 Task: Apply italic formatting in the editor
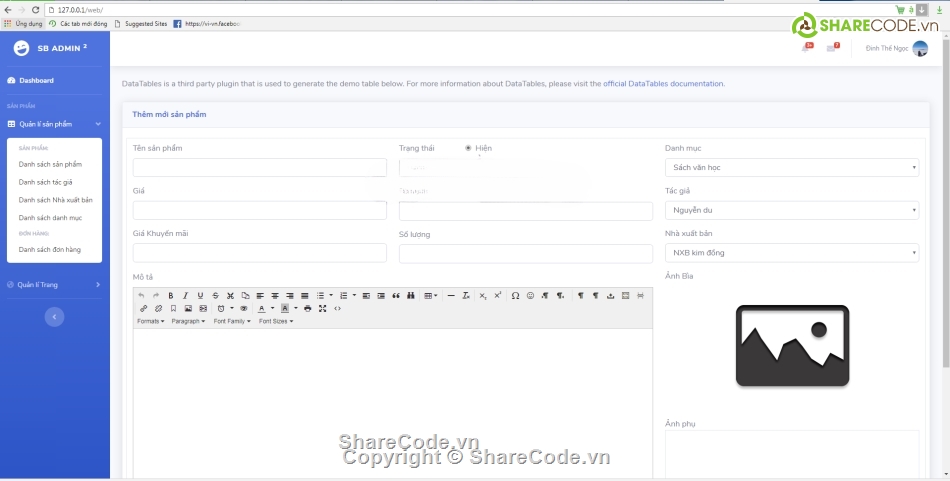point(185,296)
